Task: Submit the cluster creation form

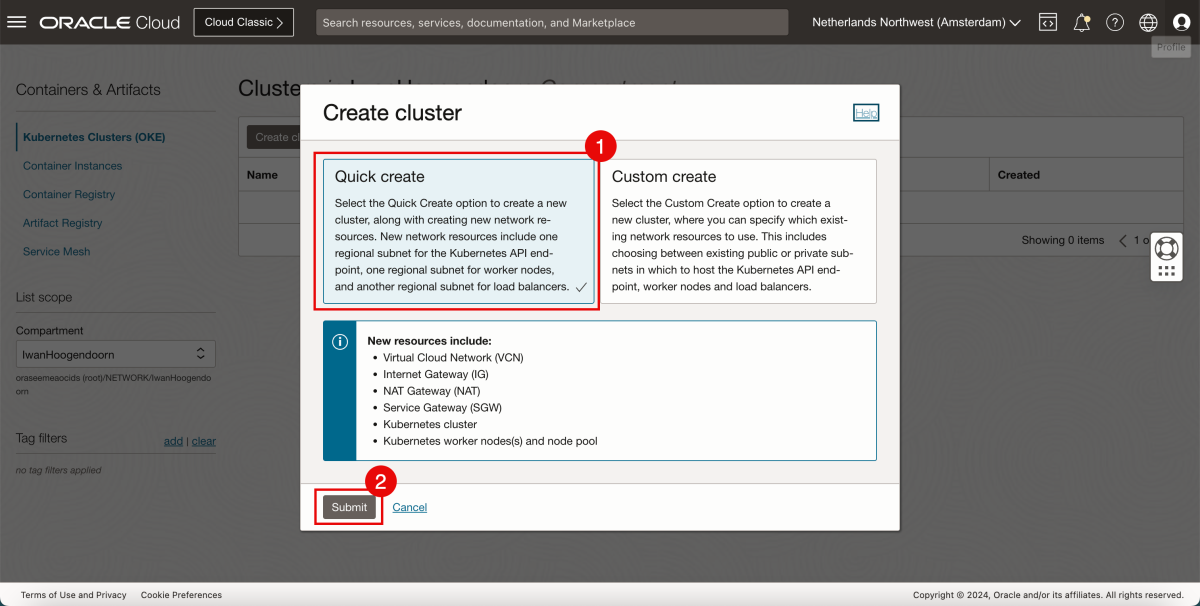Action: (x=348, y=507)
